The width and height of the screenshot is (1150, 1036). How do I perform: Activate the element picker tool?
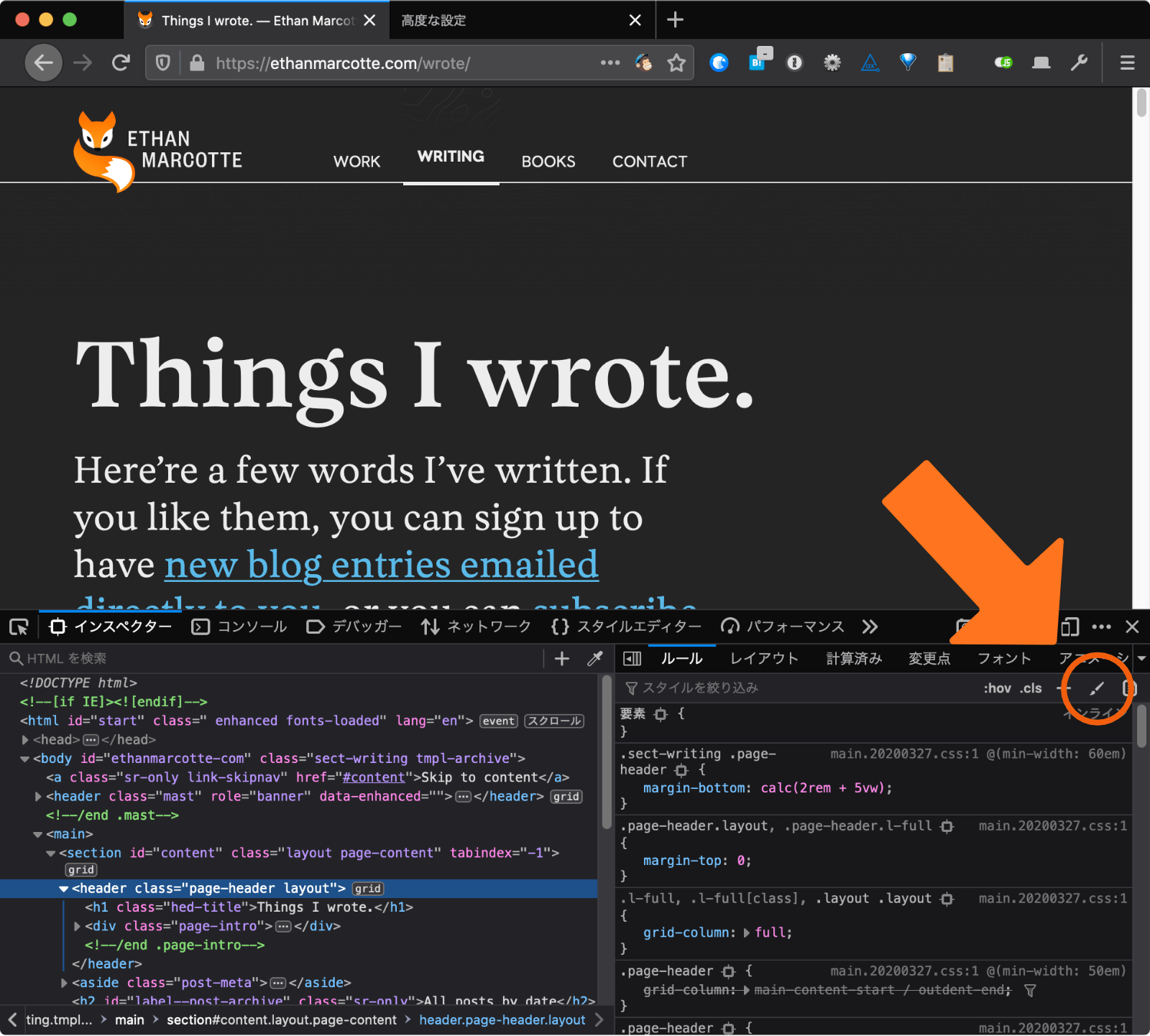pyautogui.click(x=19, y=627)
